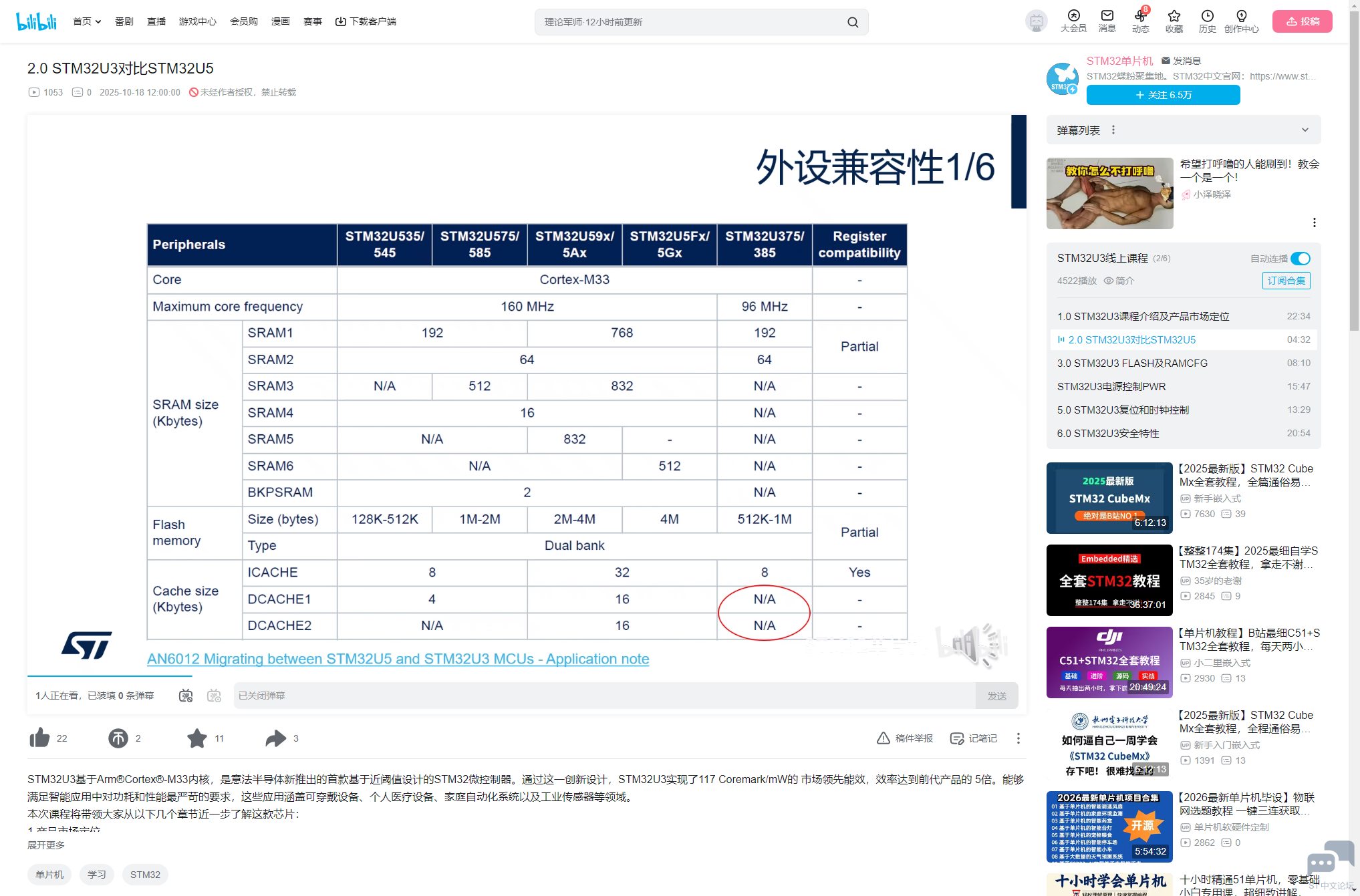The height and width of the screenshot is (896, 1360).
Task: Give a coin to the video
Action: point(118,738)
